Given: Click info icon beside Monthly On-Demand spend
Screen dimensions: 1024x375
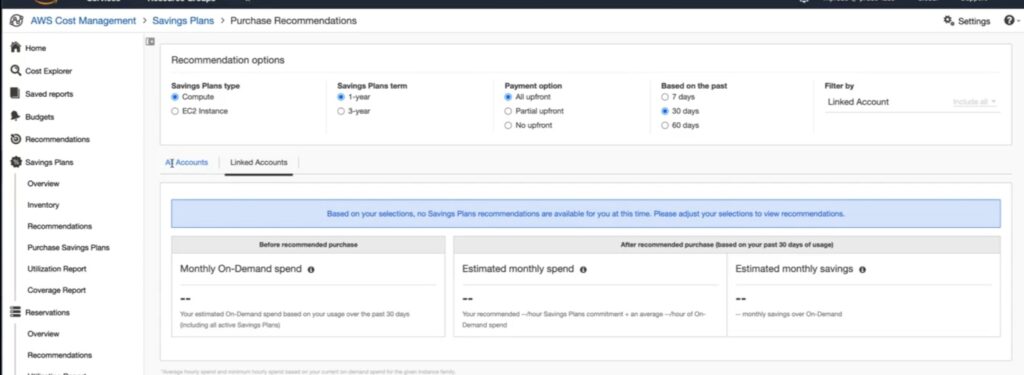Looking at the screenshot, I should (311, 269).
